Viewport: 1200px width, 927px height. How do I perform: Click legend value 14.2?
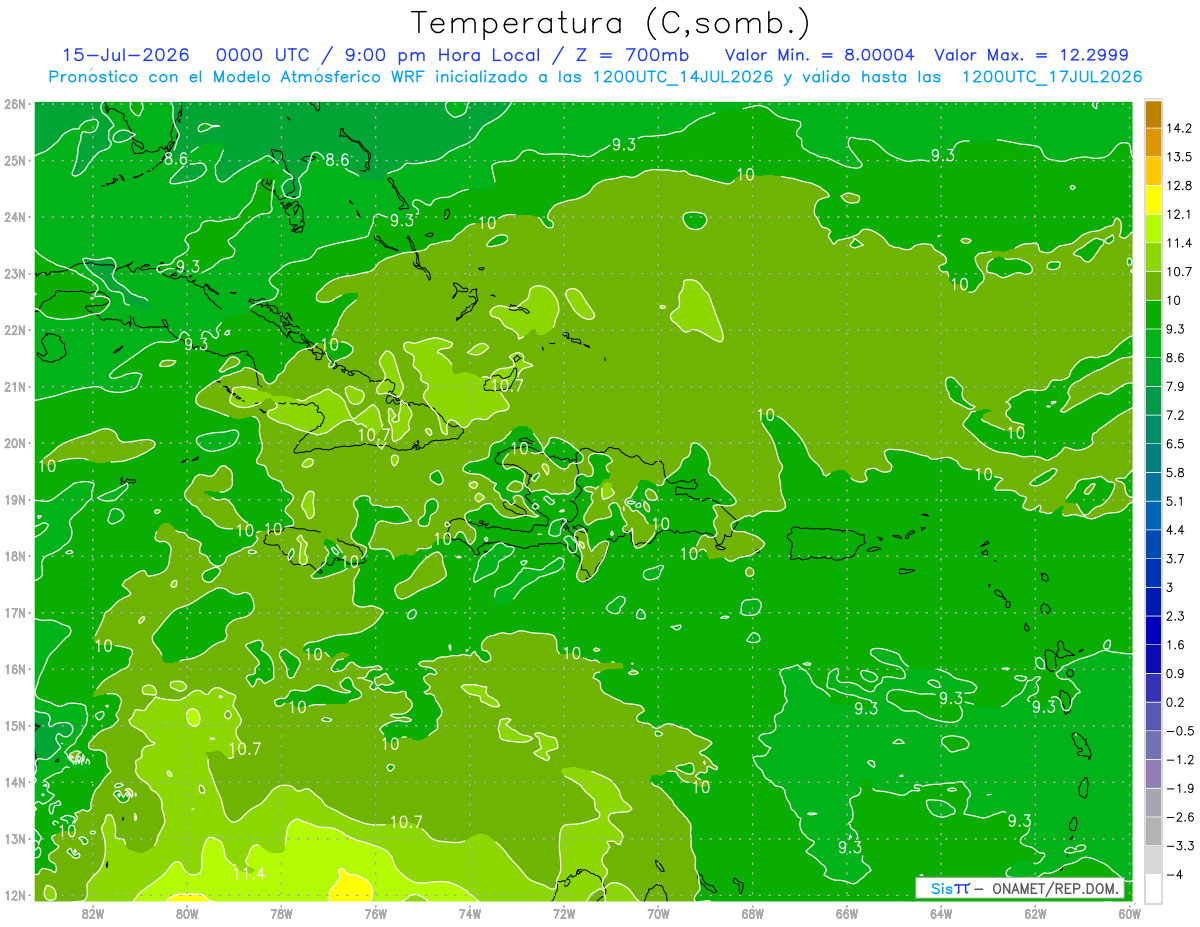(1179, 128)
